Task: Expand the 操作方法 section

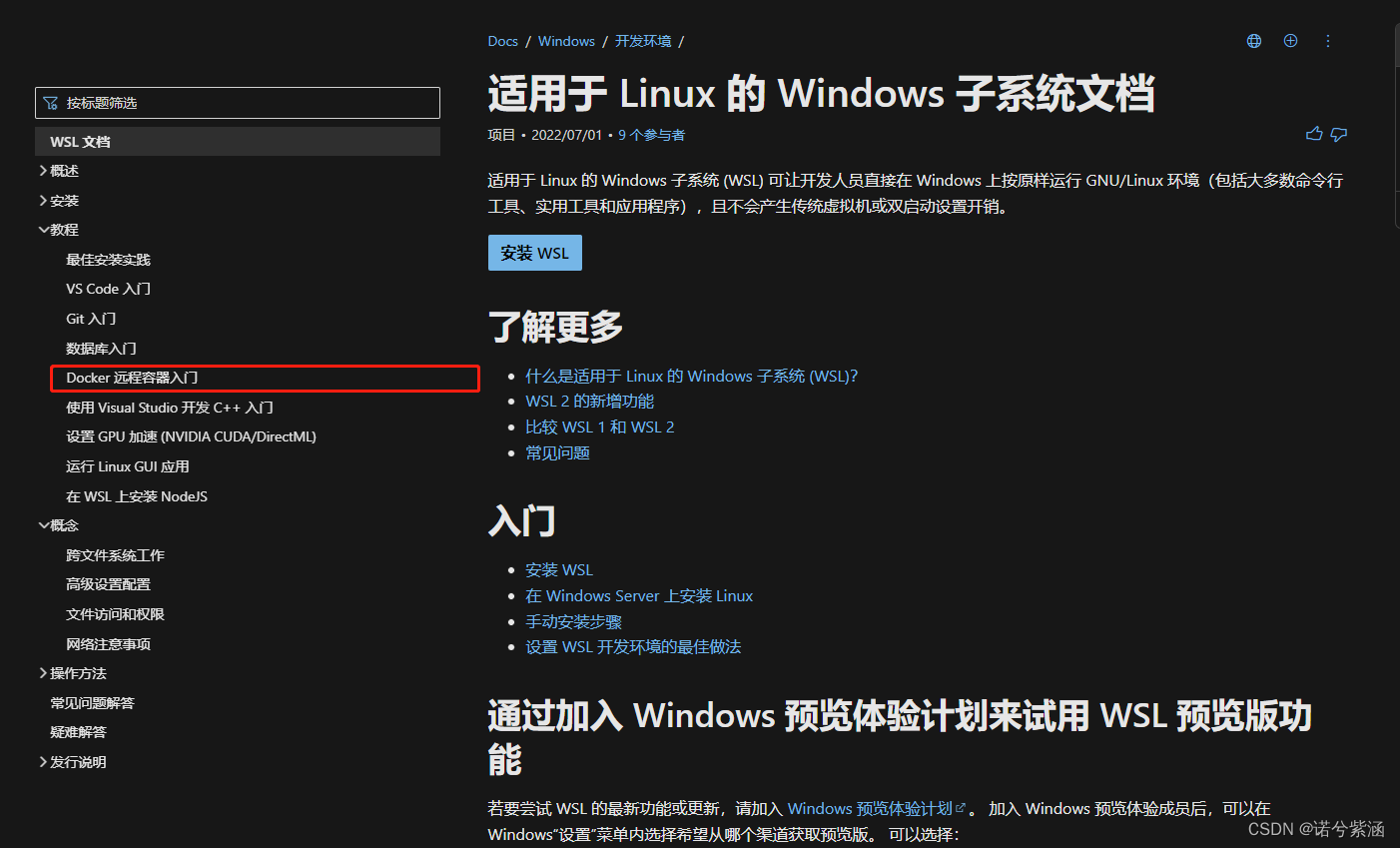Action: pyautogui.click(x=72, y=673)
